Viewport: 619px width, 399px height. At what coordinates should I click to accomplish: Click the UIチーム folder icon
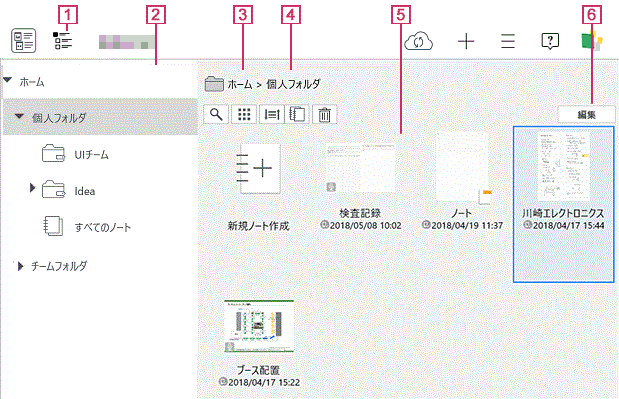coord(53,154)
